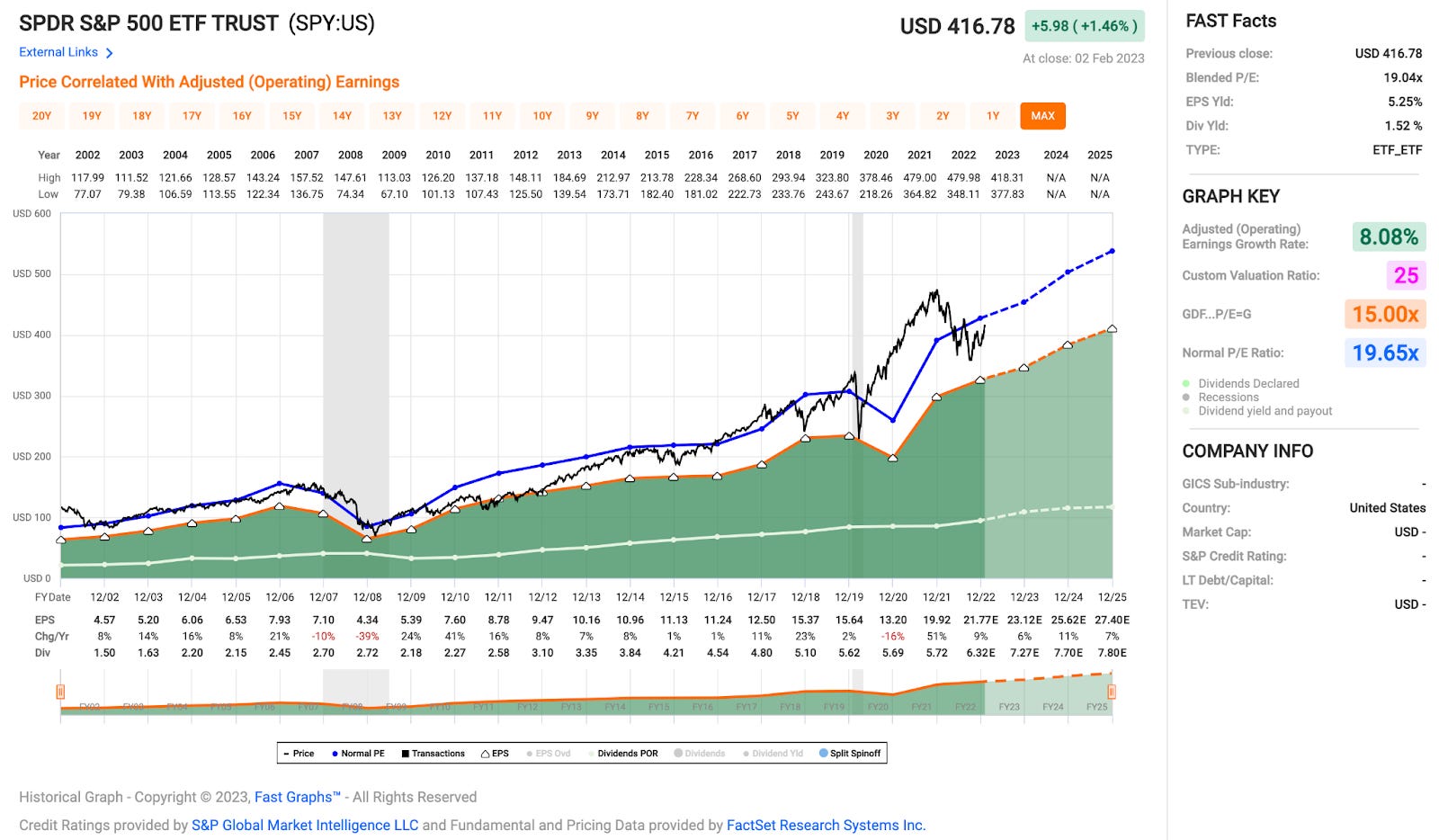This screenshot has height=840, width=1439.
Task: Show the 2Y chart range
Action: pyautogui.click(x=943, y=116)
